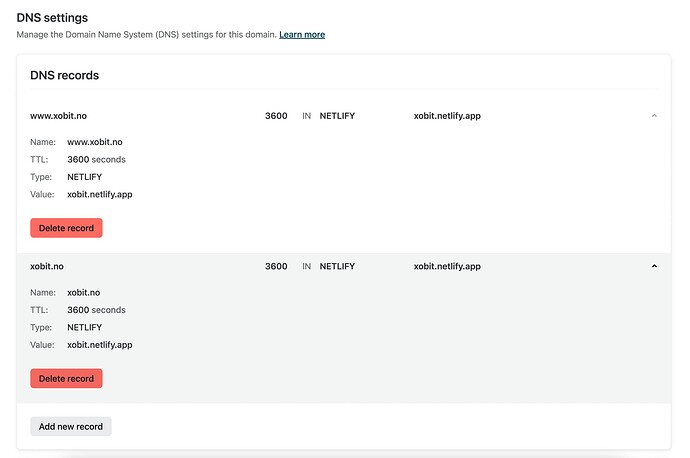Click IN class in xobit.no header
Image resolution: width=690 pixels, height=458 pixels.
pyautogui.click(x=306, y=266)
